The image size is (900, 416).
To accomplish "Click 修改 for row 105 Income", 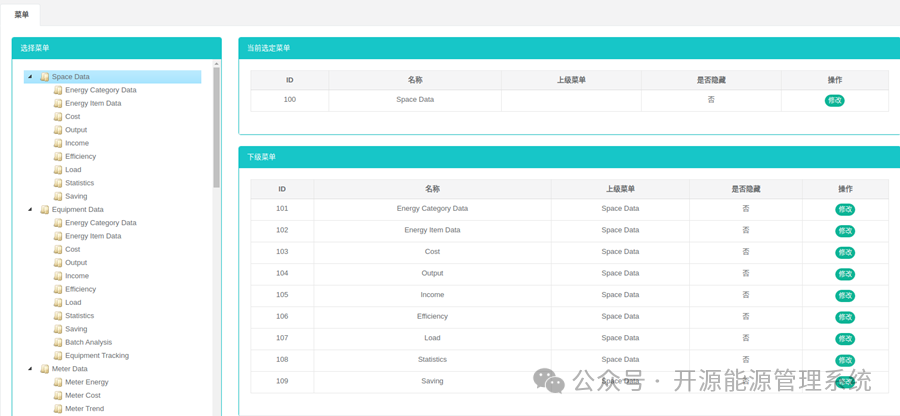I will [844, 296].
